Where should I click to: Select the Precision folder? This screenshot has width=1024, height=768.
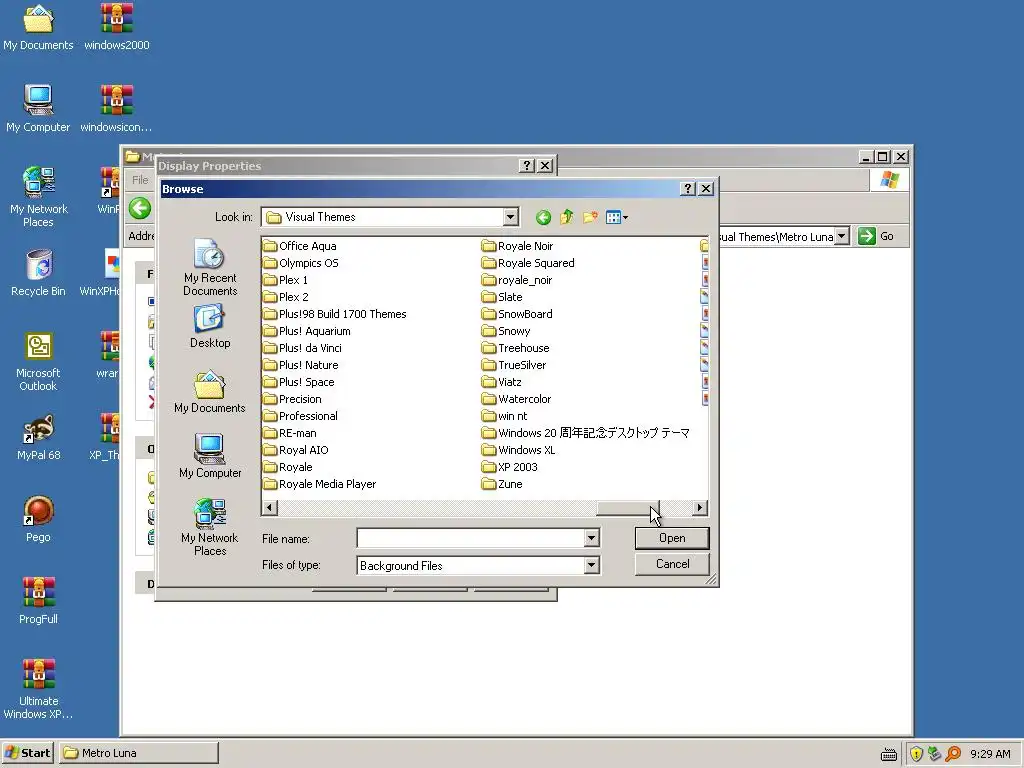pyautogui.click(x=293, y=399)
